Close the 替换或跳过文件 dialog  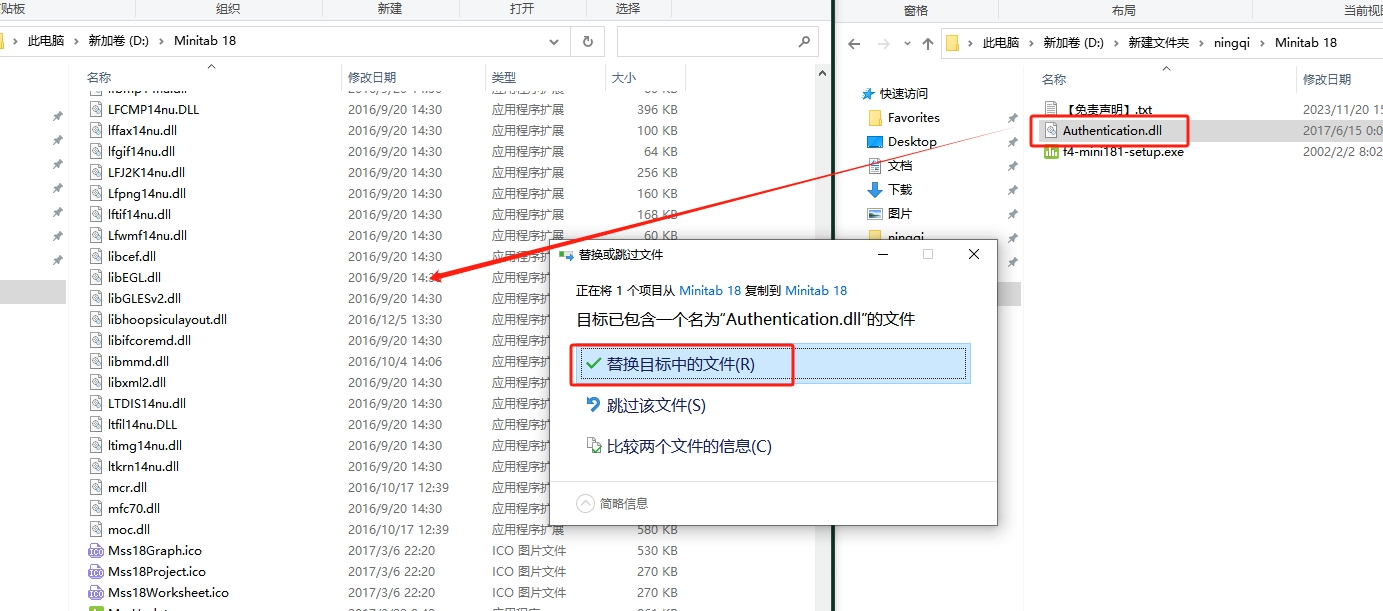coord(974,254)
